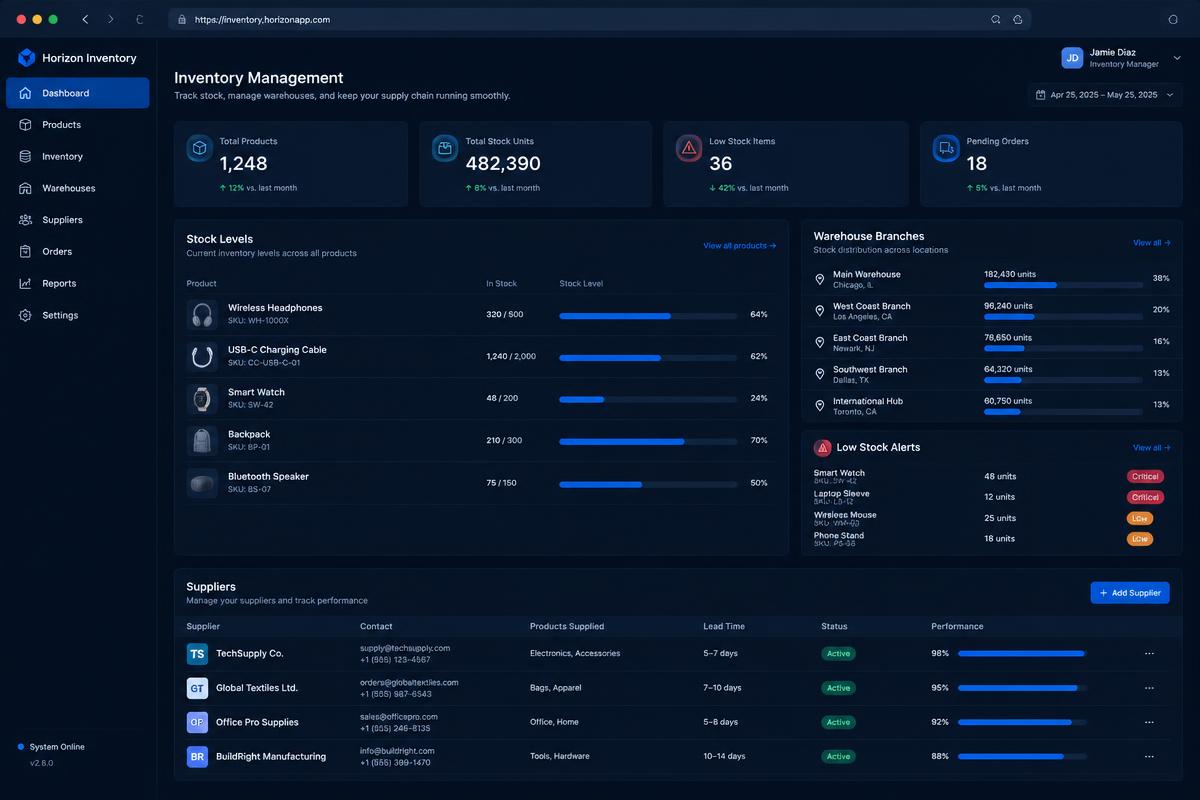
Task: Click the Critical badge for Smart Watch alert
Action: click(x=1145, y=476)
